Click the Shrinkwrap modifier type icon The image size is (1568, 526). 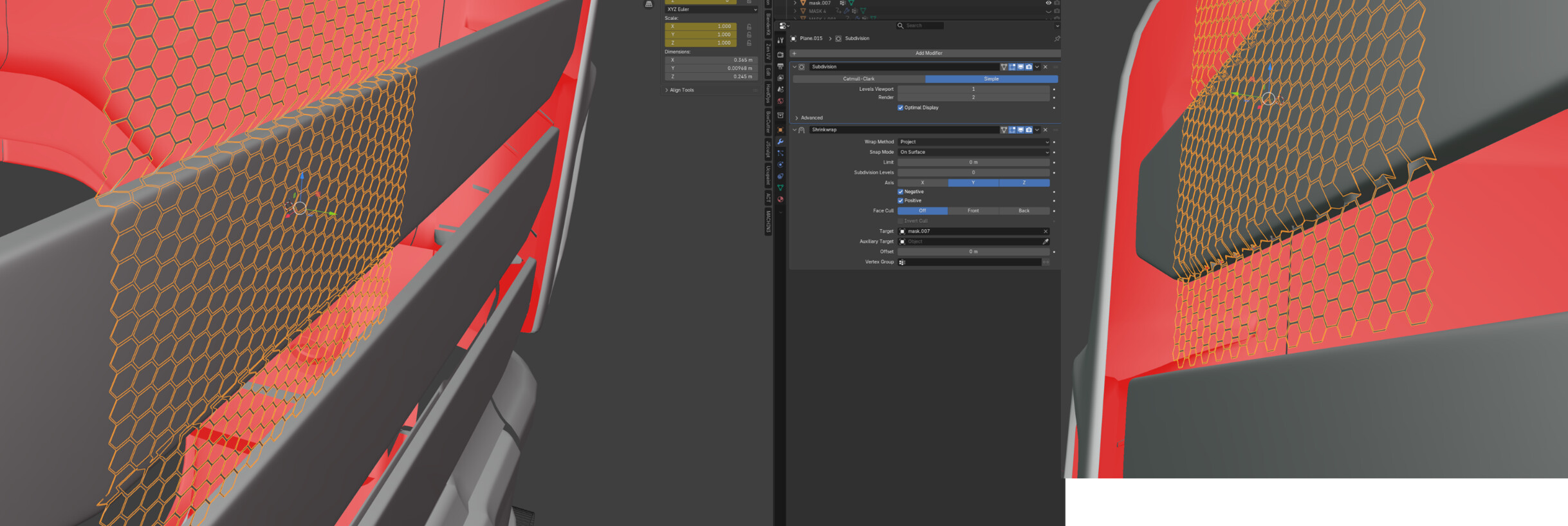pyautogui.click(x=802, y=130)
